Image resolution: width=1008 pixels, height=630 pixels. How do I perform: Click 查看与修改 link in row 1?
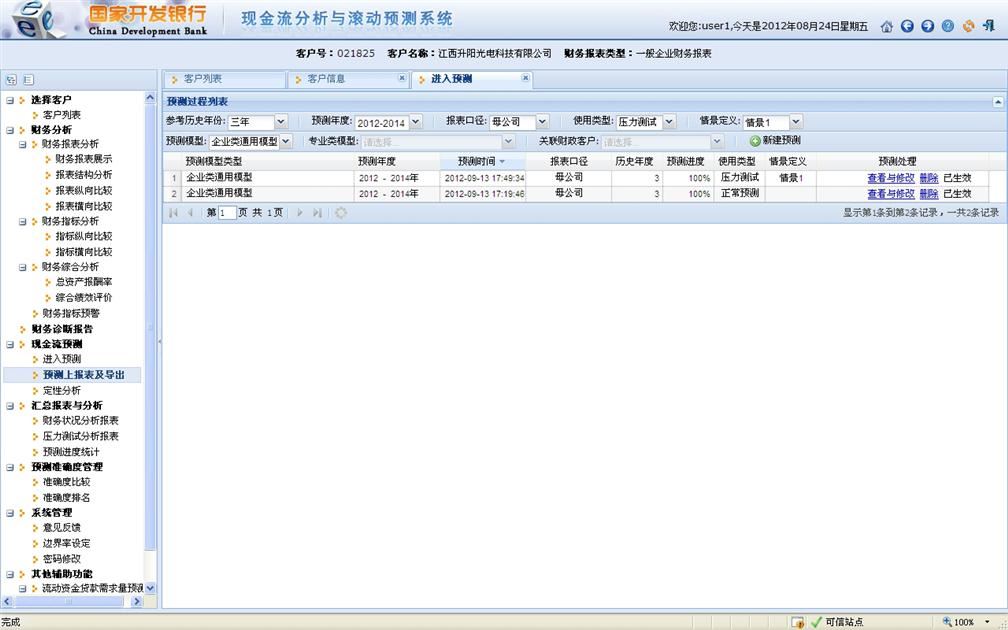891,178
